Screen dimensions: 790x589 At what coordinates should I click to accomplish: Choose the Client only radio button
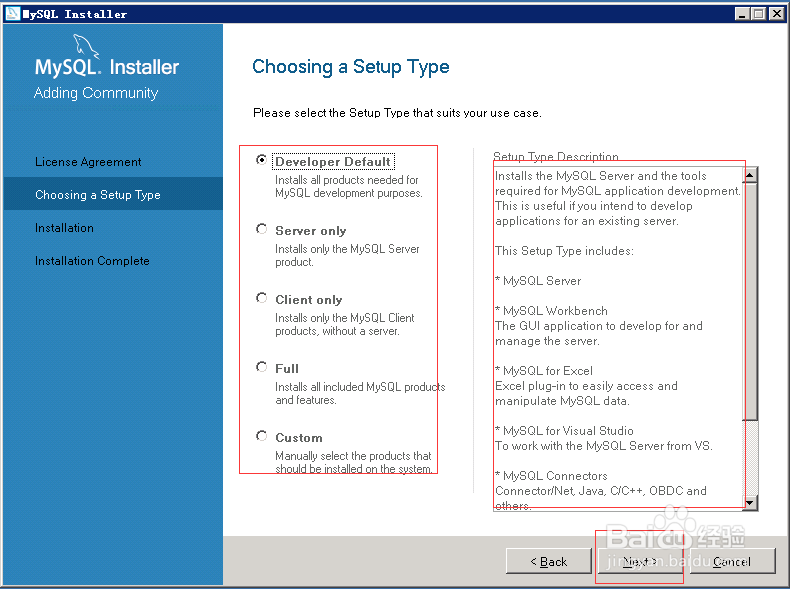tap(261, 298)
